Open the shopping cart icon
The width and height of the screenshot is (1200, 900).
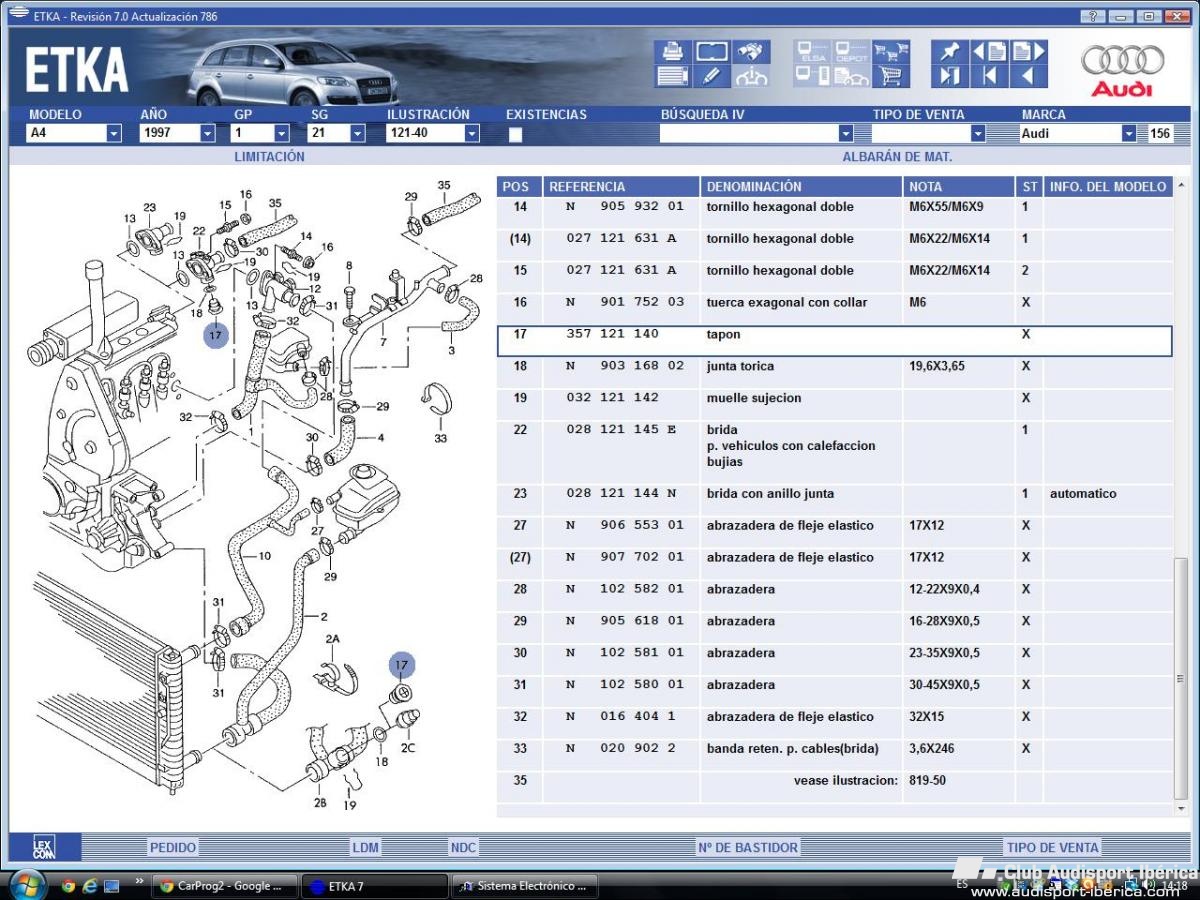pyautogui.click(x=889, y=76)
